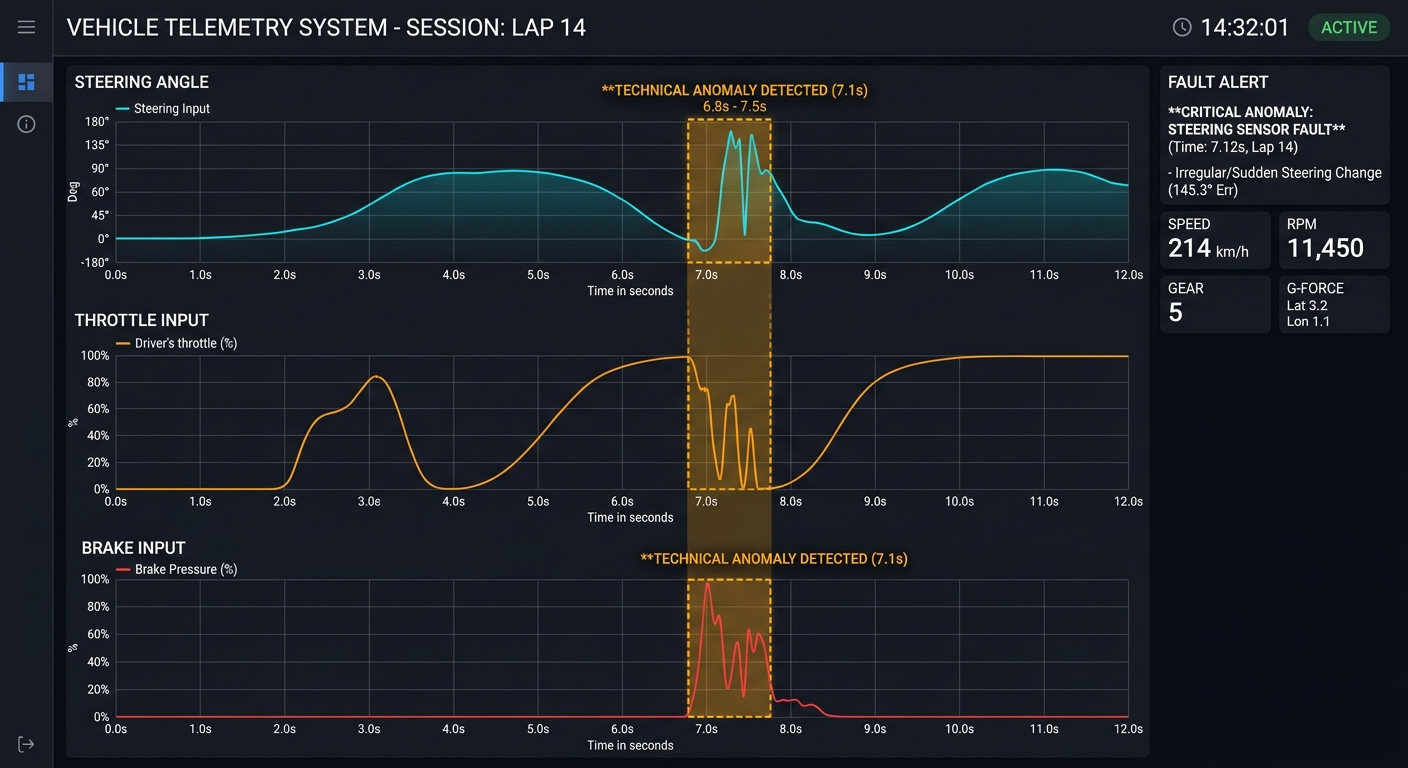The width and height of the screenshot is (1408, 768).
Task: Click the 14:32:01 time display
Action: pyautogui.click(x=1245, y=27)
